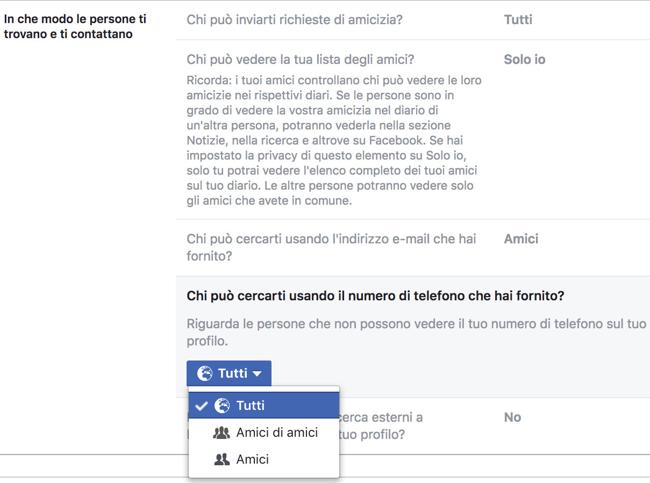Click the Amici di amici people icon
The image size is (650, 483).
click(x=222, y=433)
